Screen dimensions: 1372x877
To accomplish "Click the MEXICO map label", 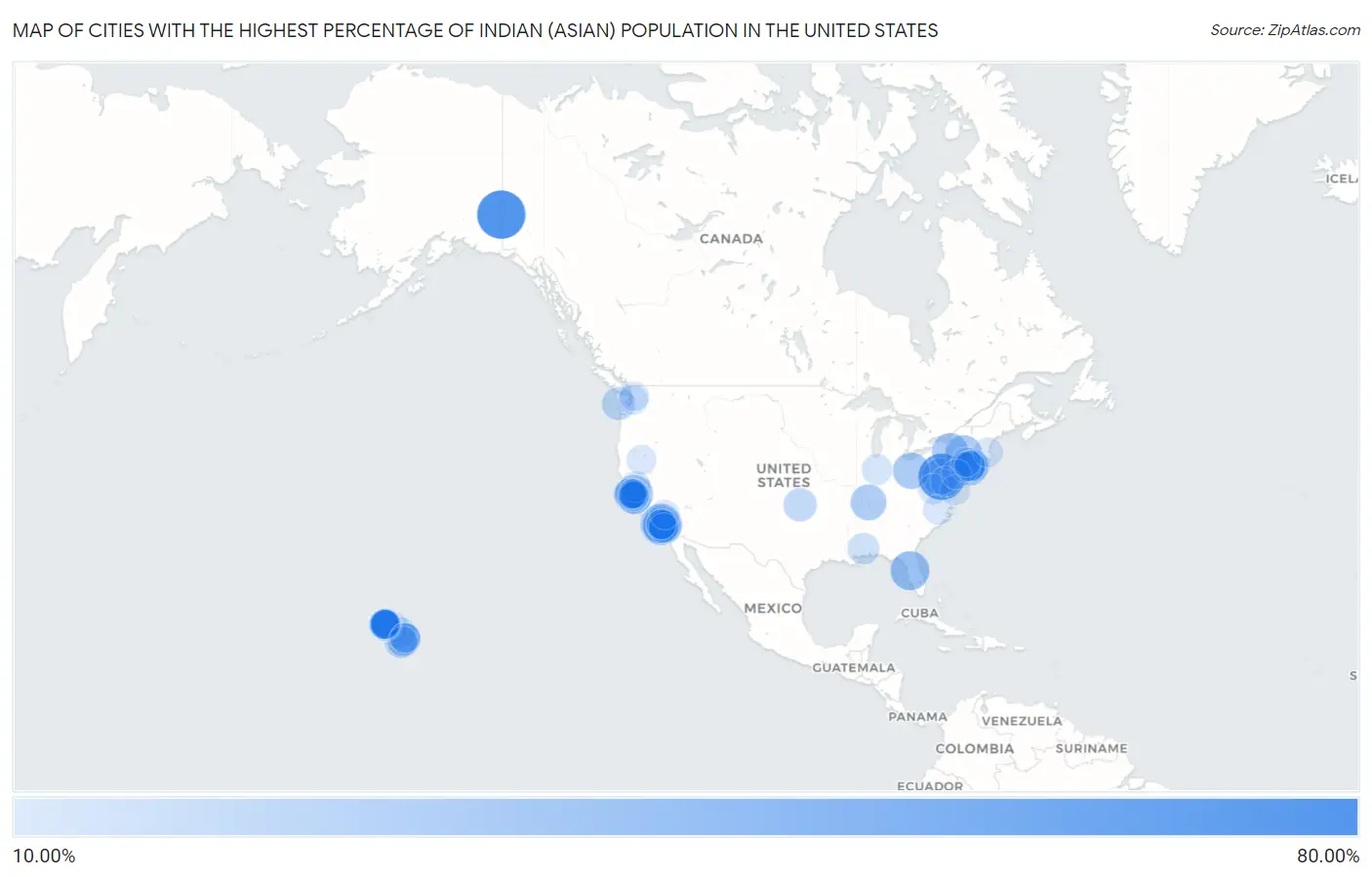I will (x=773, y=608).
